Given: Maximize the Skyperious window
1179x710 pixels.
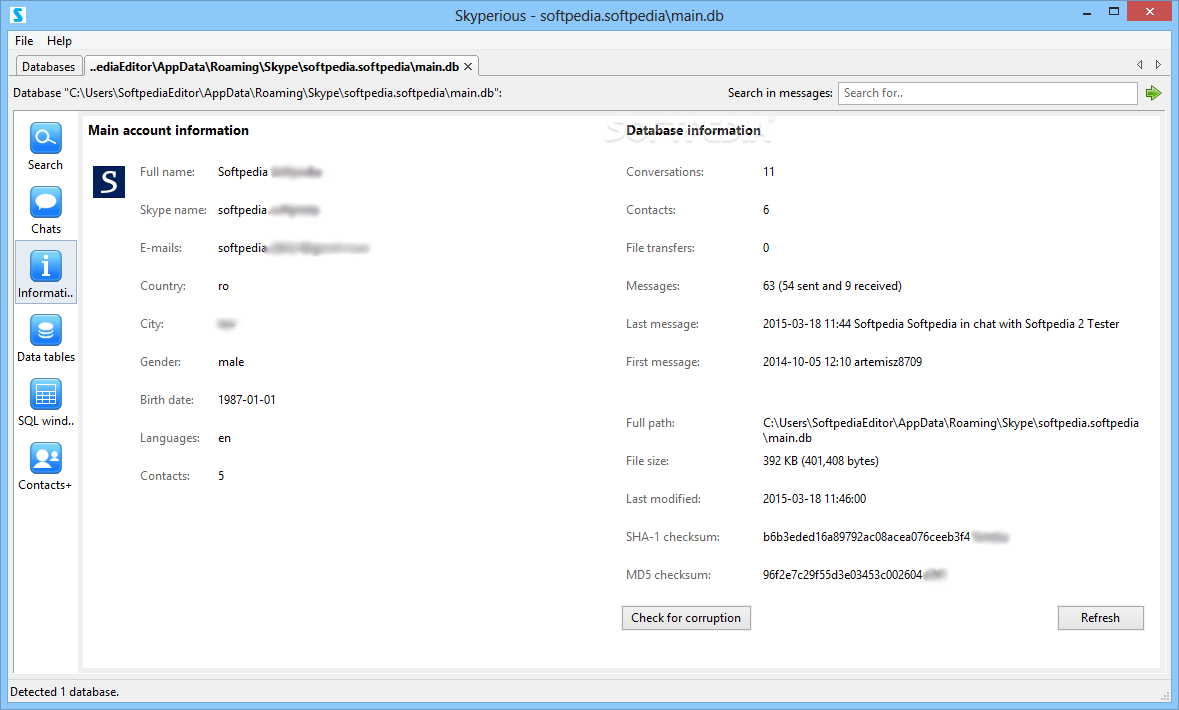Looking at the screenshot, I should 1114,12.
